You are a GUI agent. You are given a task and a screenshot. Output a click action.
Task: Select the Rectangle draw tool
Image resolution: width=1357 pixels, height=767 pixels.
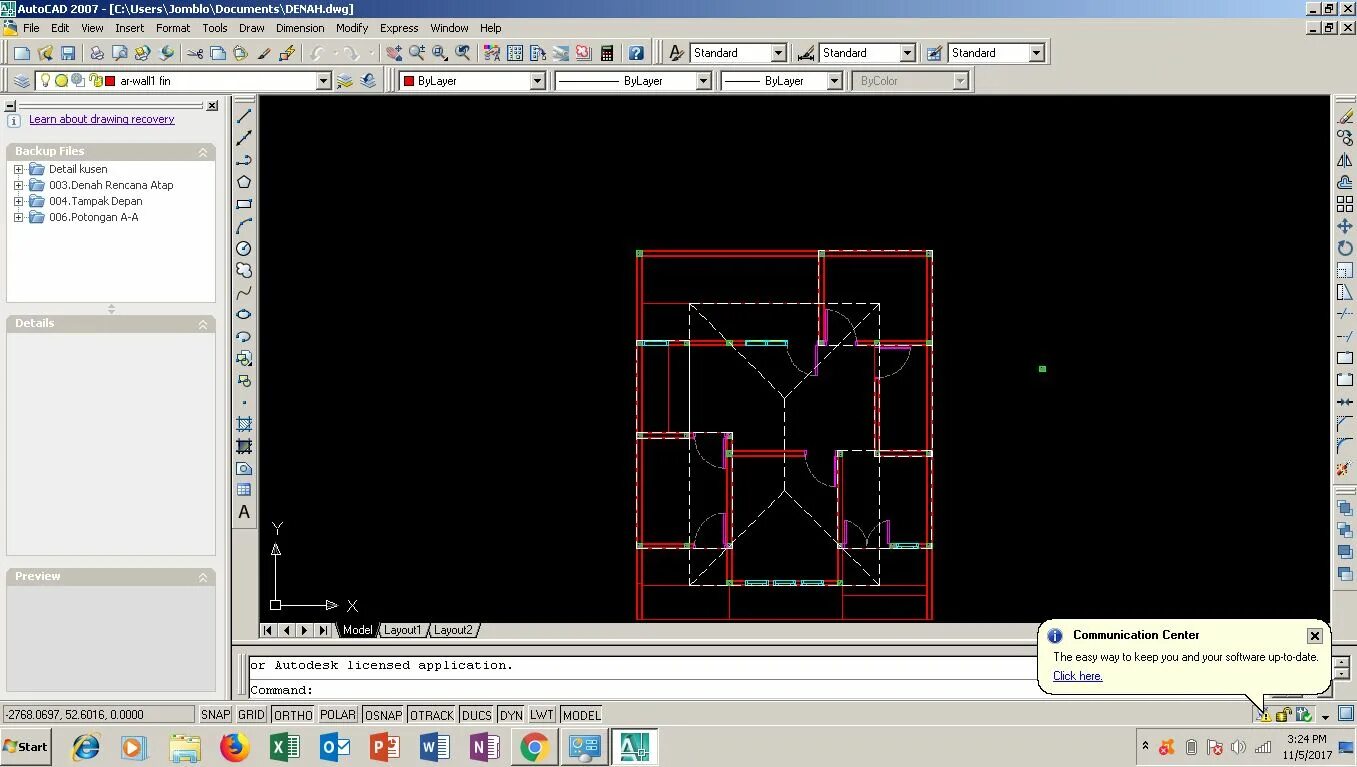[x=244, y=204]
